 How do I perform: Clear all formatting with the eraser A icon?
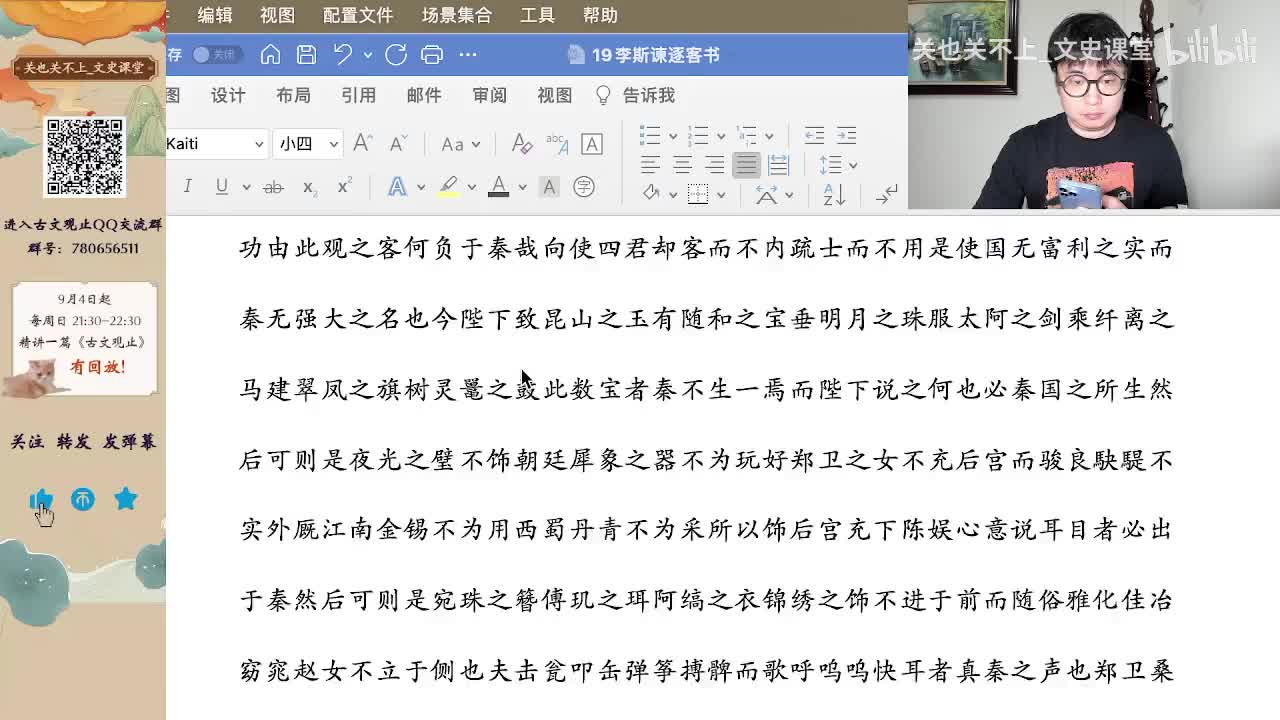click(521, 143)
